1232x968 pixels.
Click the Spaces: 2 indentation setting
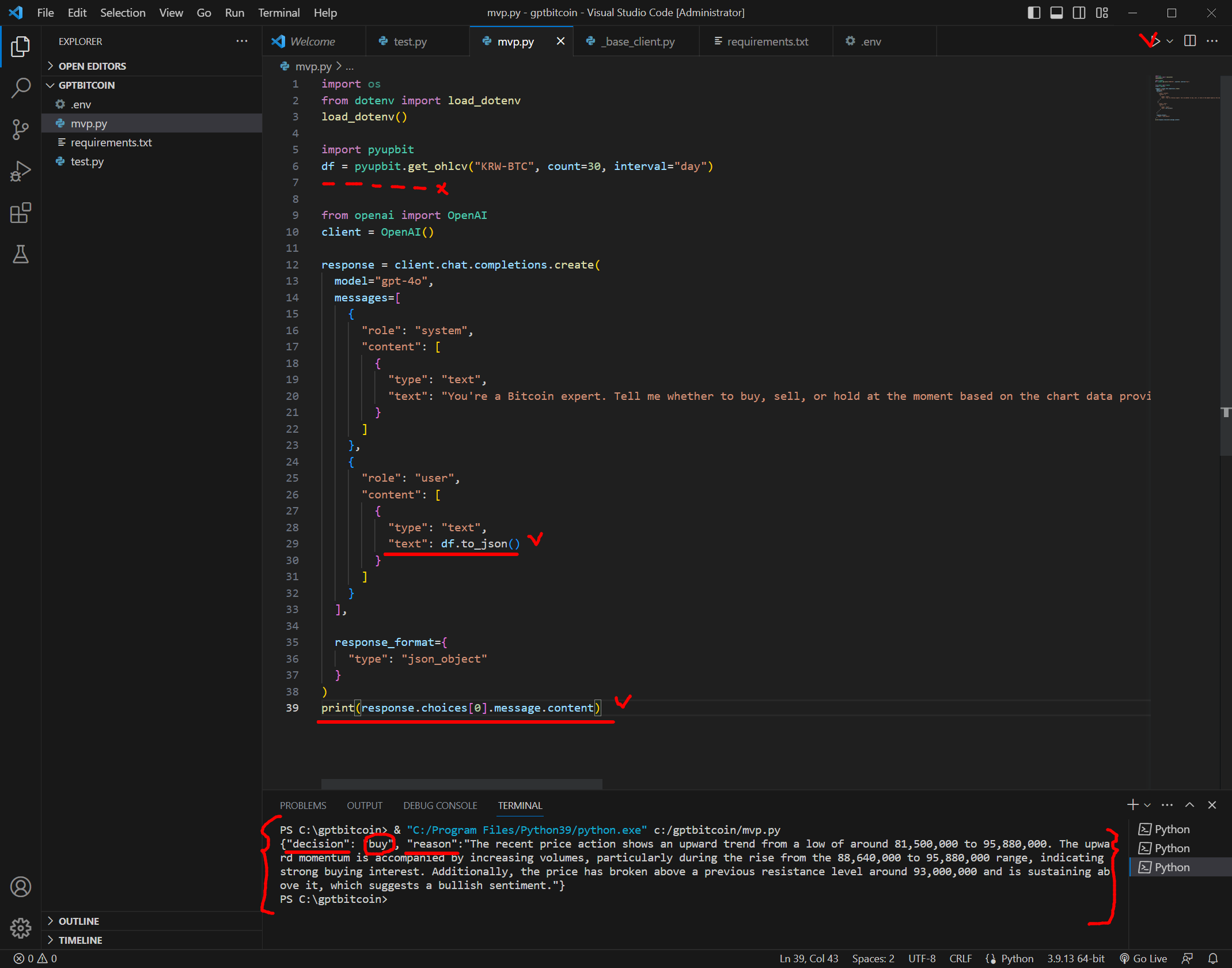[873, 958]
